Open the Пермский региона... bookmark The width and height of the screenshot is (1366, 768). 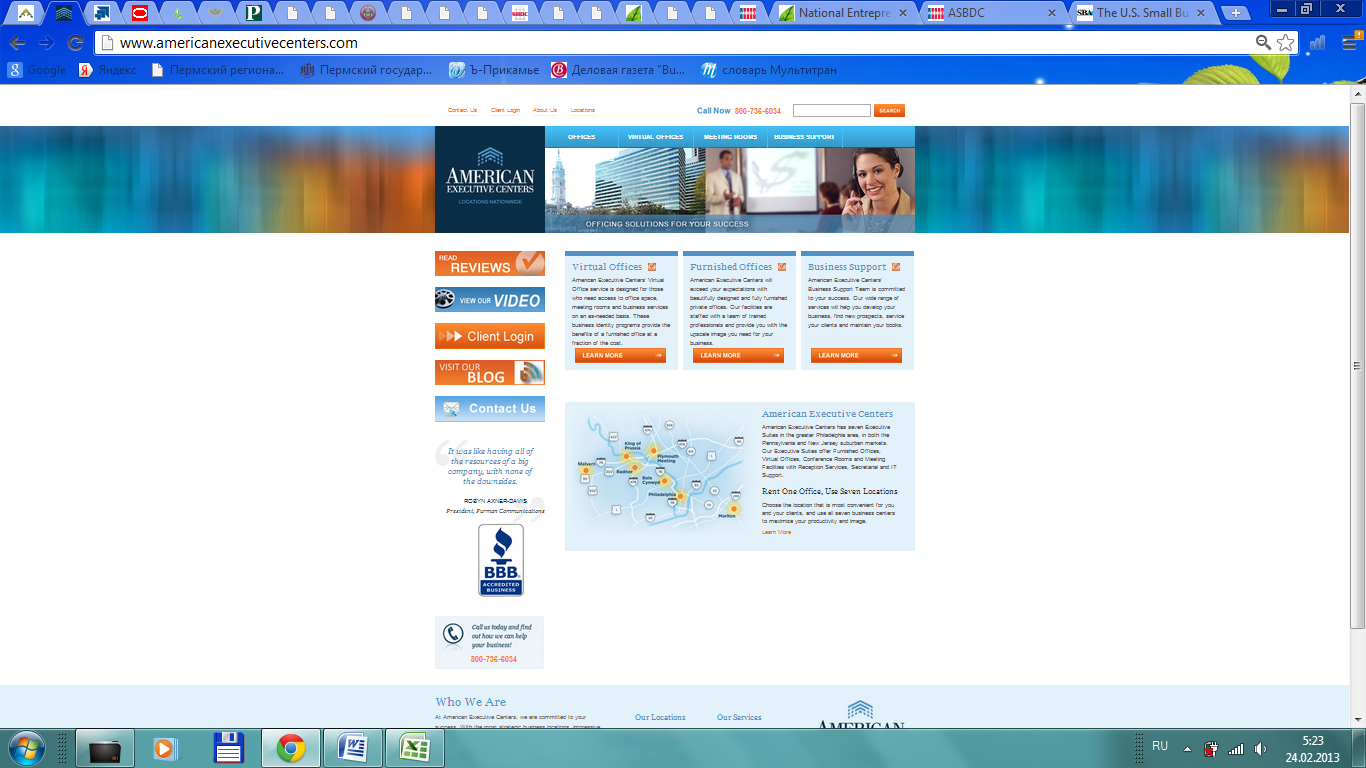click(217, 70)
